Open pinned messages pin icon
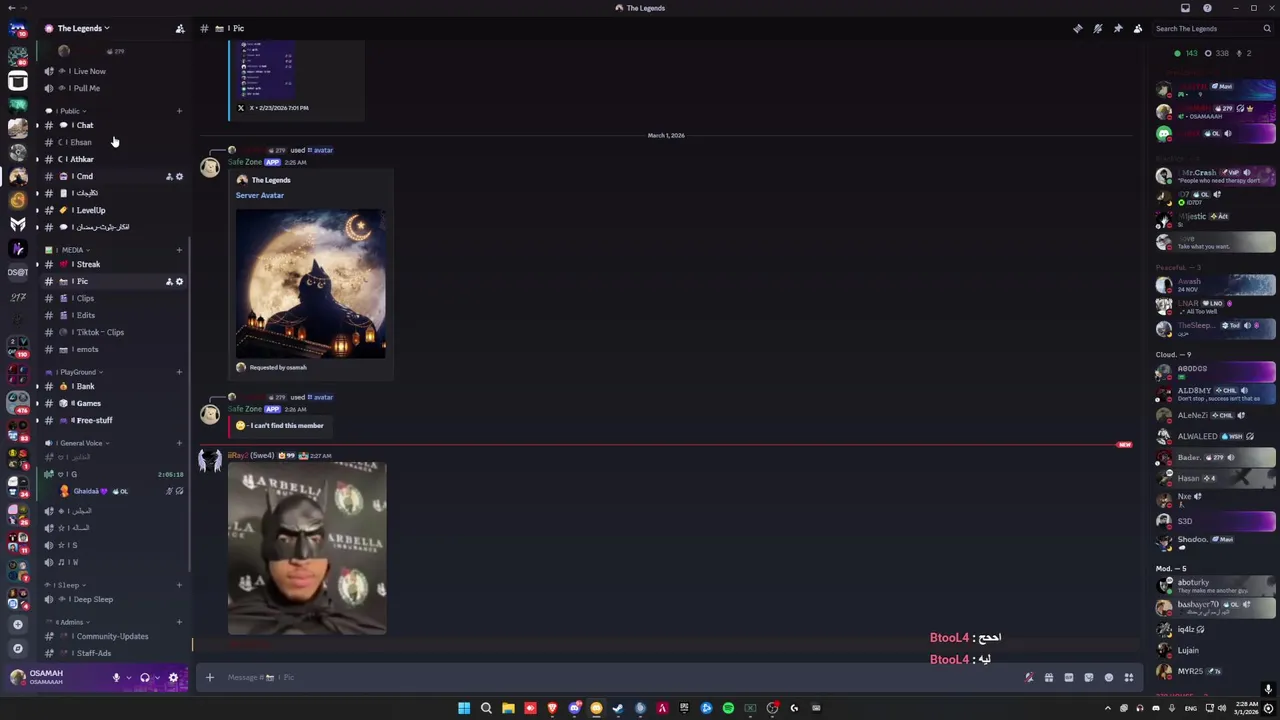 tap(1118, 28)
